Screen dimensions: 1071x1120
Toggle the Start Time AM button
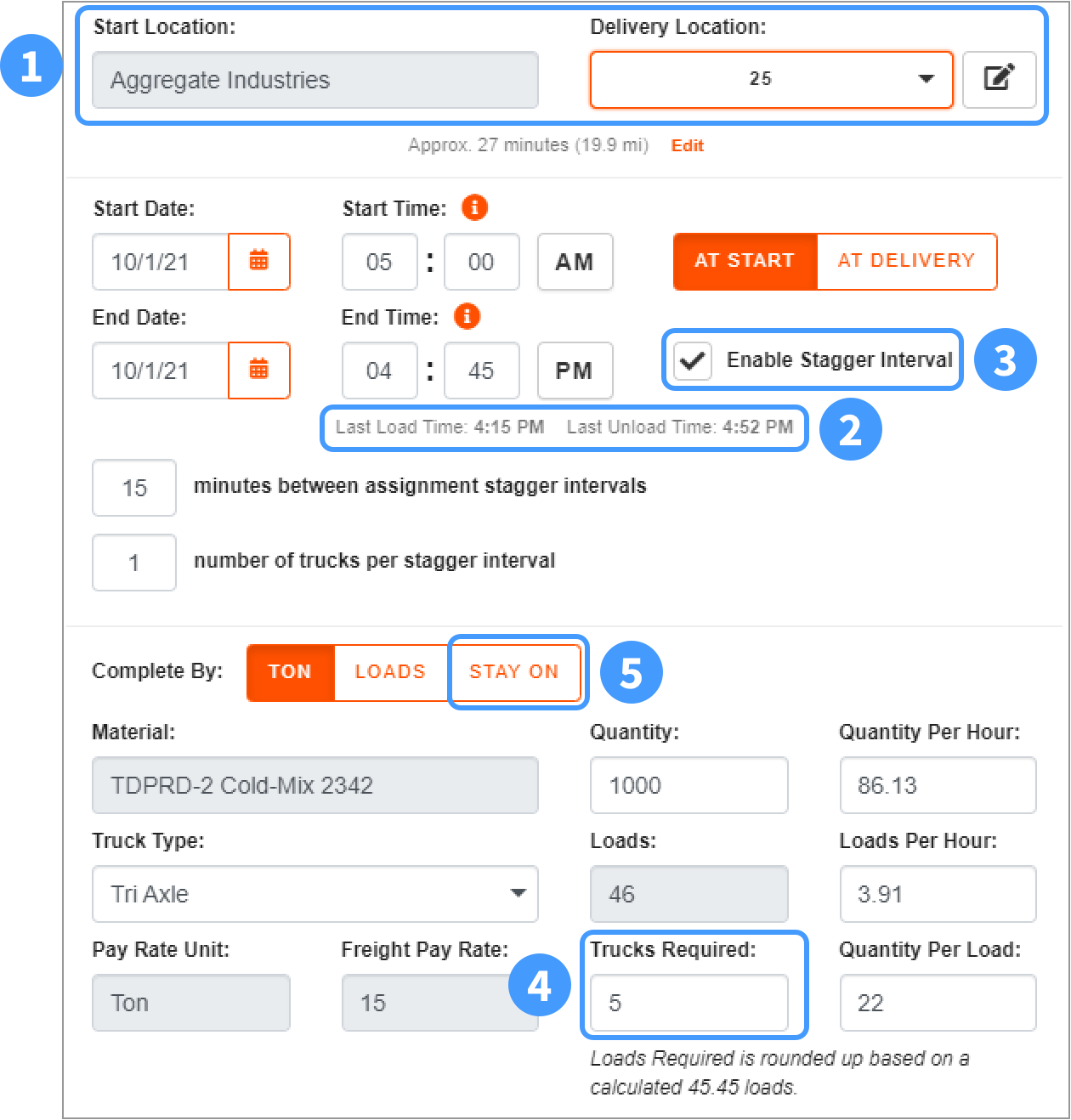pyautogui.click(x=575, y=262)
